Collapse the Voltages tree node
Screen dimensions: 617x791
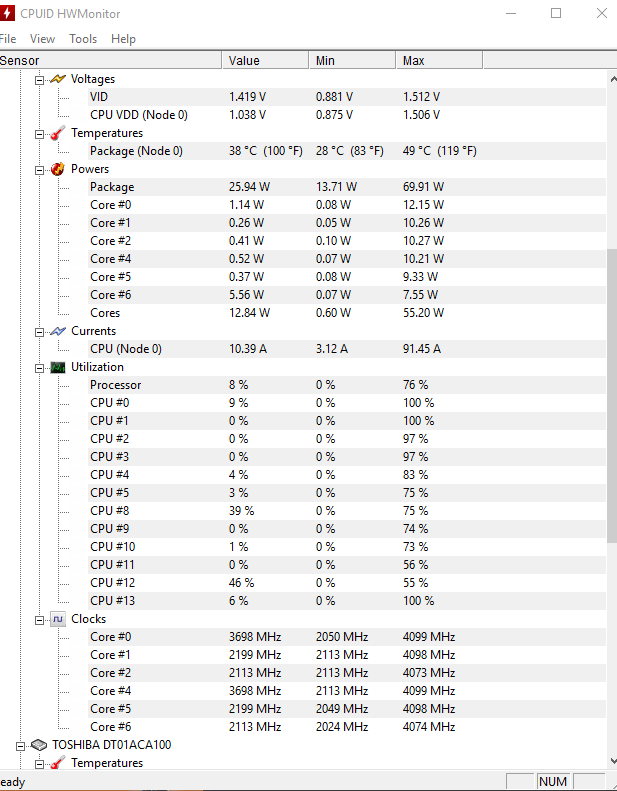pos(39,80)
